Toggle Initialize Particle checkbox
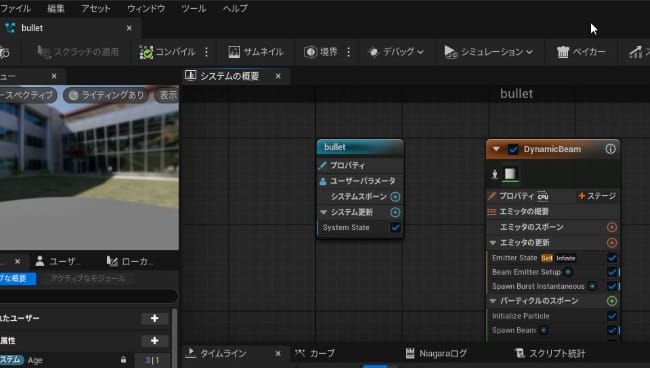The height and width of the screenshot is (368, 650). tap(611, 316)
